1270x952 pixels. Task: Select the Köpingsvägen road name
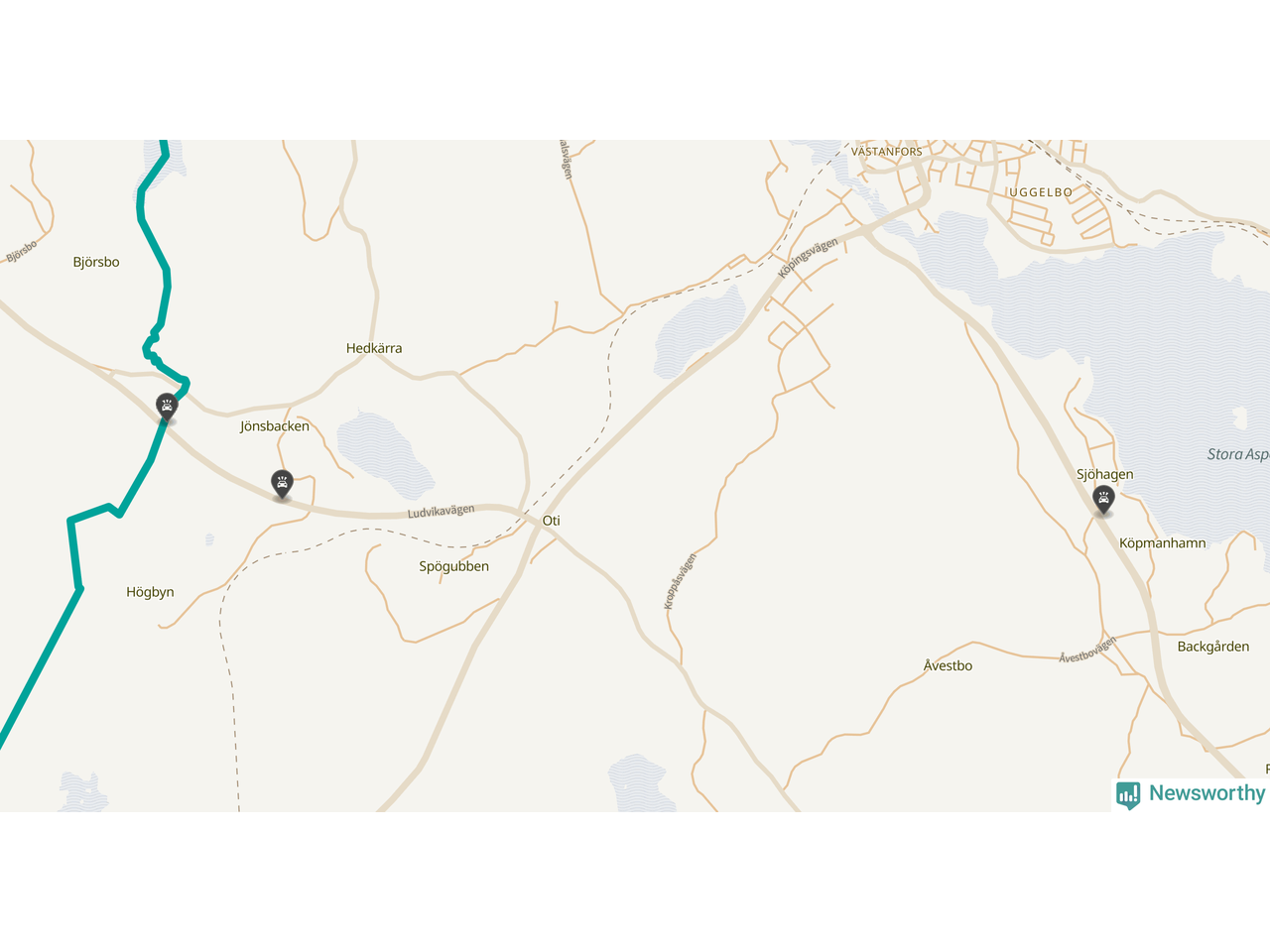(808, 258)
